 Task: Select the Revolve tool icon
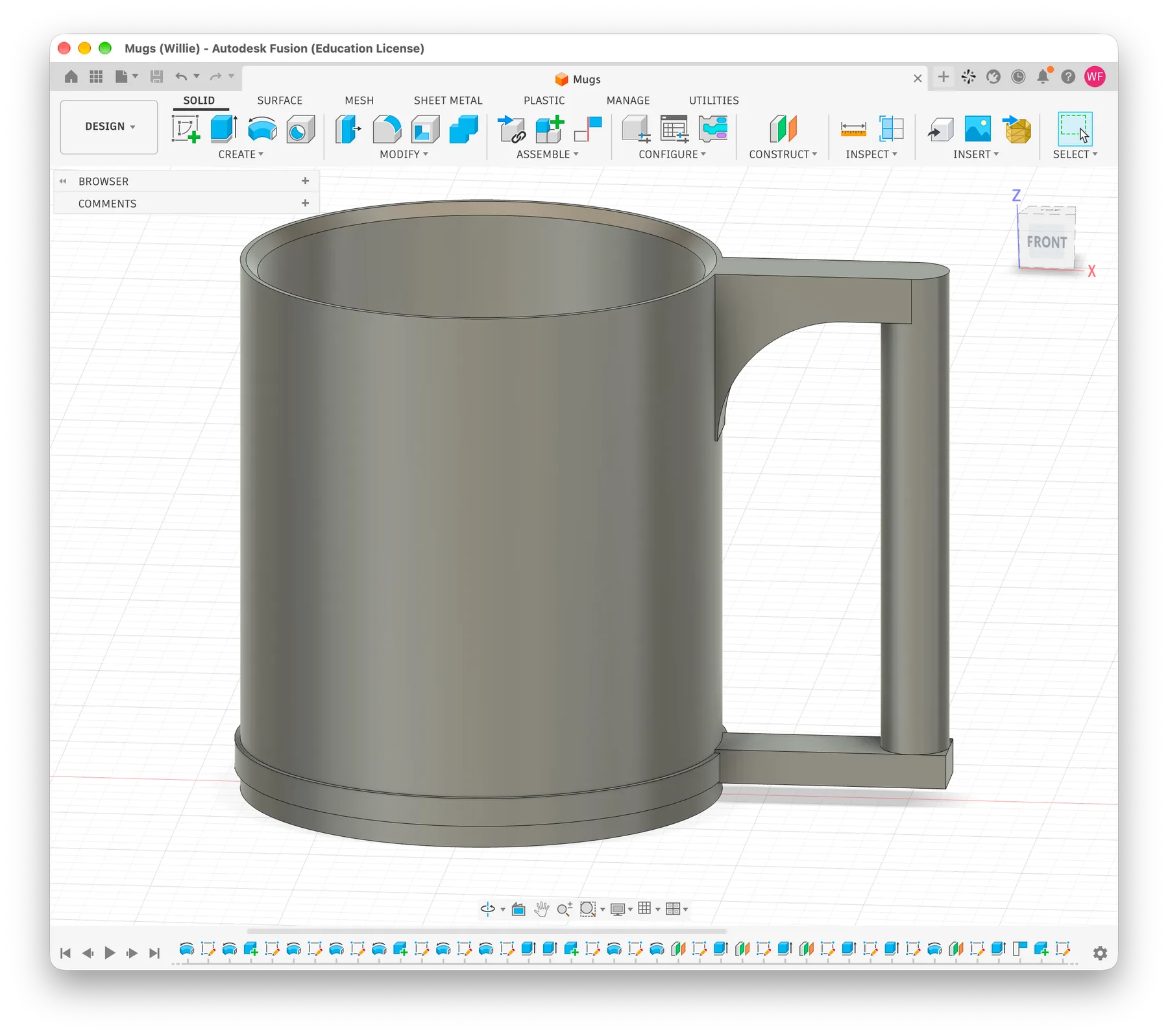coord(262,128)
